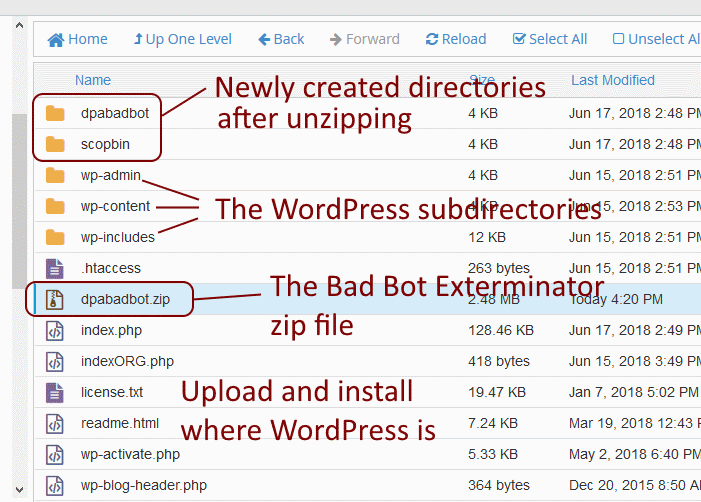This screenshot has height=502, width=701.
Task: Click the 5.33 KB size of wp-activate.php
Action: pos(493,454)
